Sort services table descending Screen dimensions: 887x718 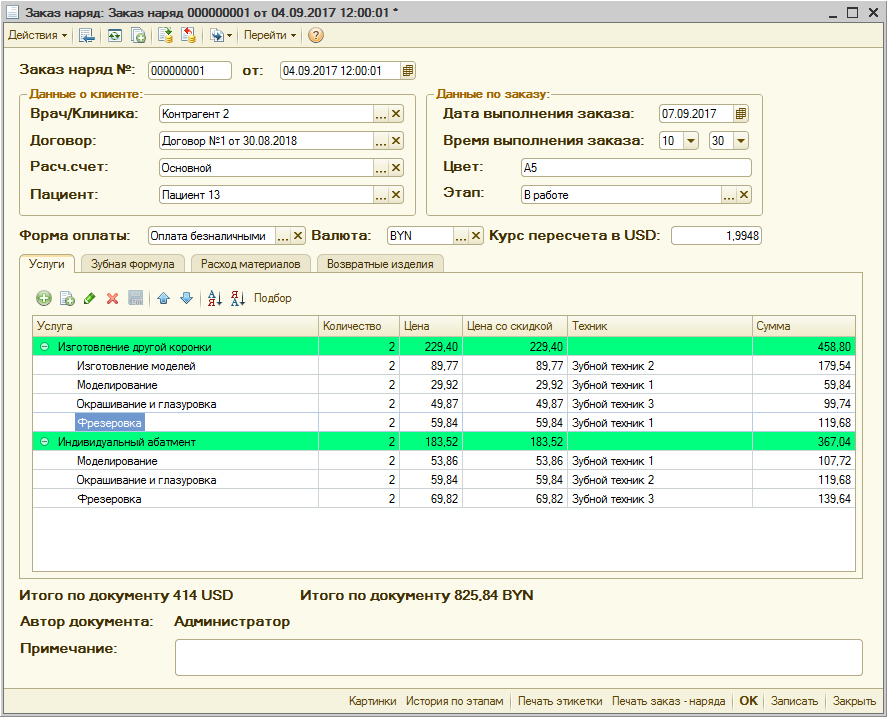pos(237,298)
